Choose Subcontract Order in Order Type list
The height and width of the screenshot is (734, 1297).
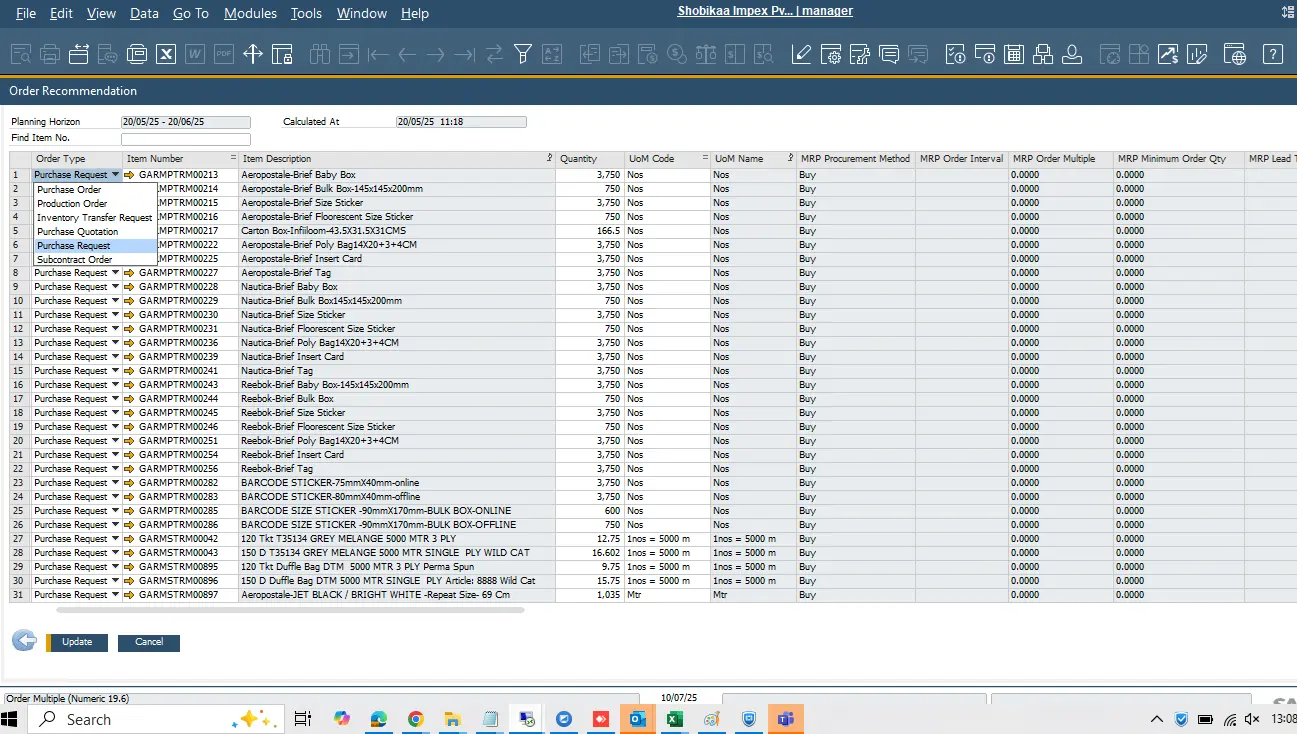75,260
